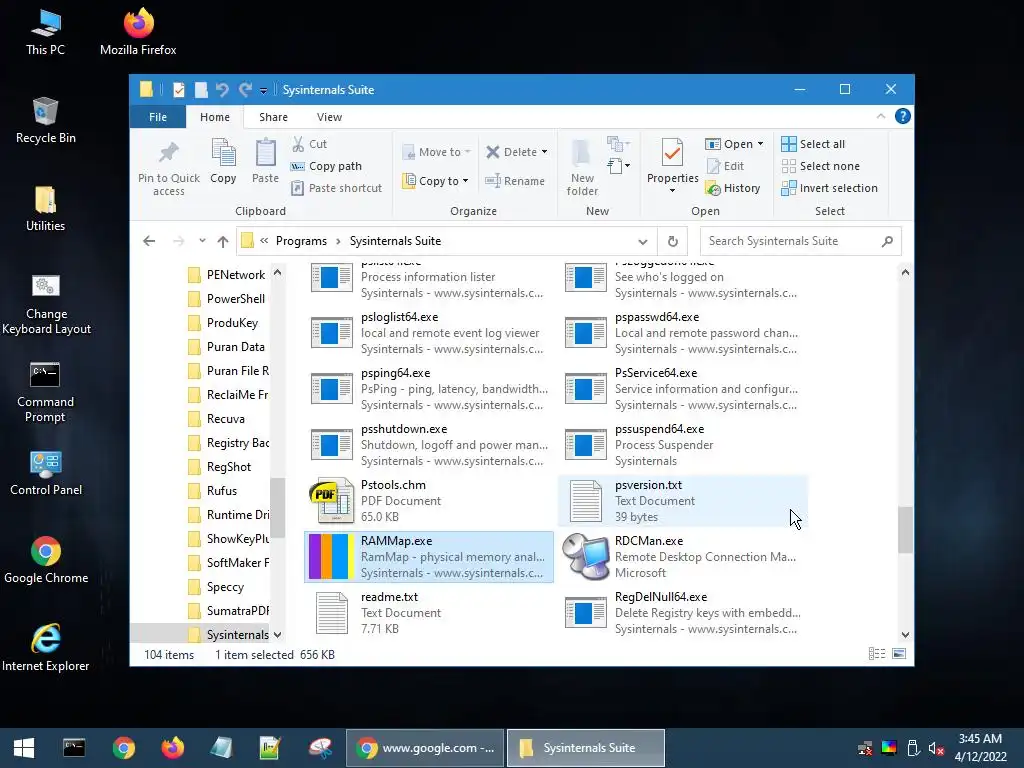This screenshot has height=768, width=1024.
Task: Open the www.google.com Chrome taskbar window
Action: 425,748
